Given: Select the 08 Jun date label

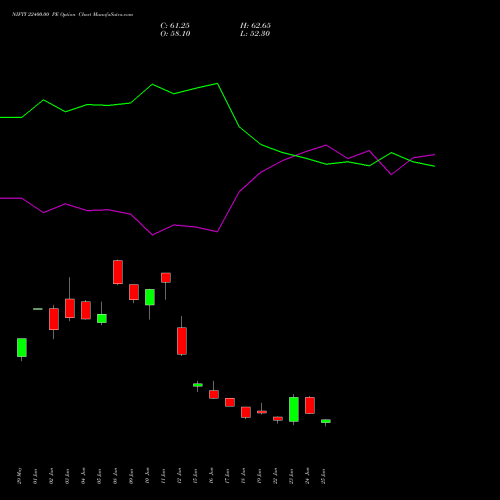Looking at the screenshot, I should (115, 476).
